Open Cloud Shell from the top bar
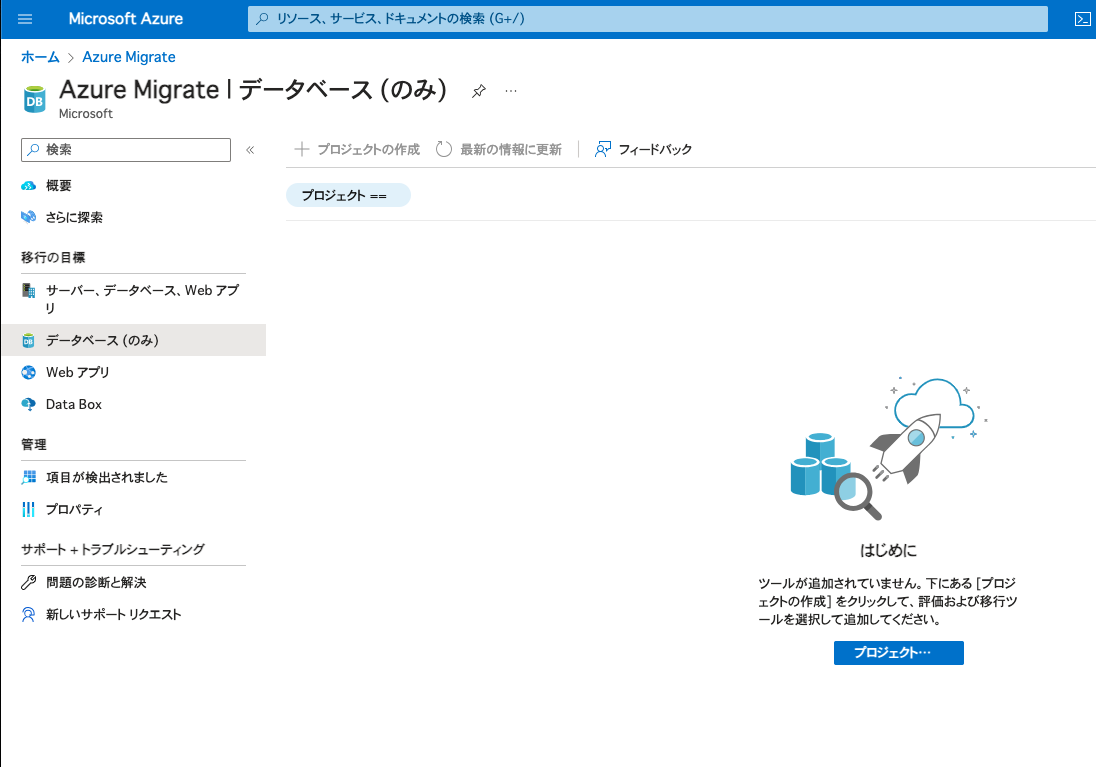The image size is (1096, 767). 1082,18
